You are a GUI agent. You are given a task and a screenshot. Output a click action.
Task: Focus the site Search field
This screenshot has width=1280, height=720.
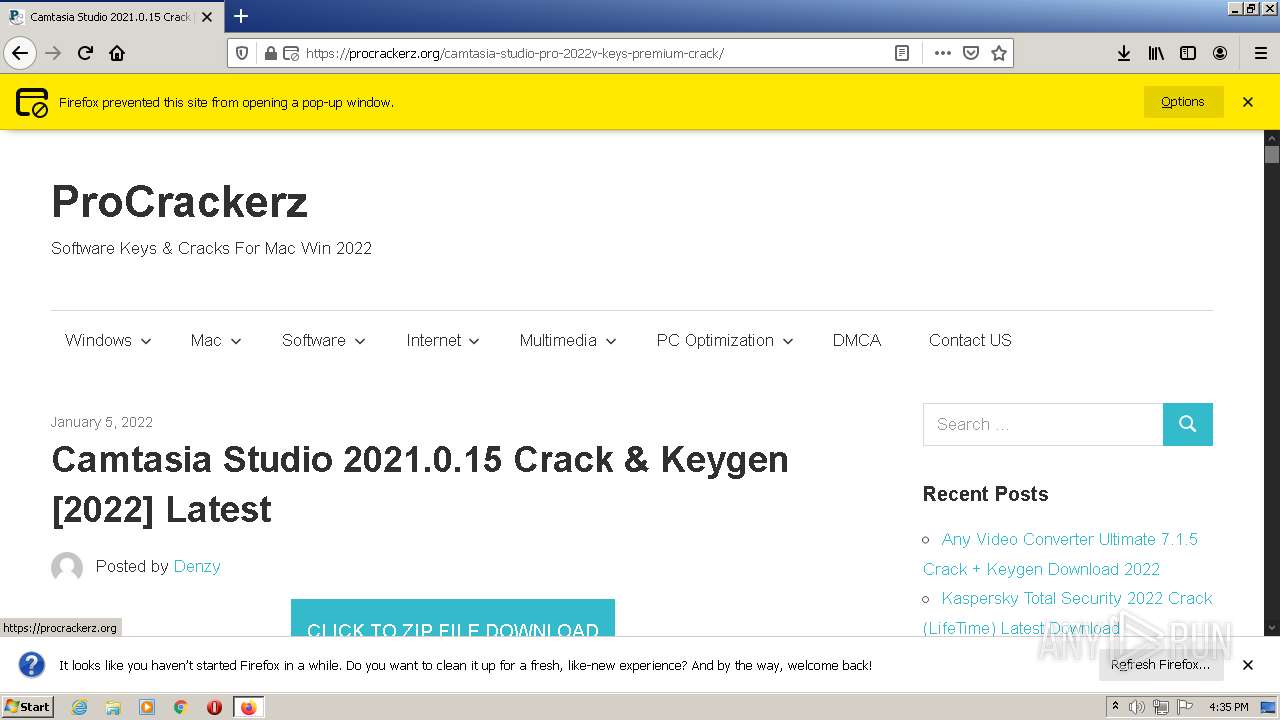click(1043, 424)
